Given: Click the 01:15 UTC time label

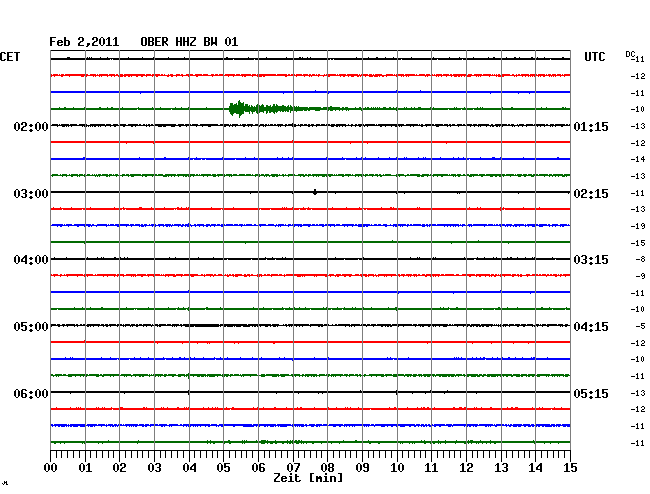Looking at the screenshot, I should [x=591, y=126].
